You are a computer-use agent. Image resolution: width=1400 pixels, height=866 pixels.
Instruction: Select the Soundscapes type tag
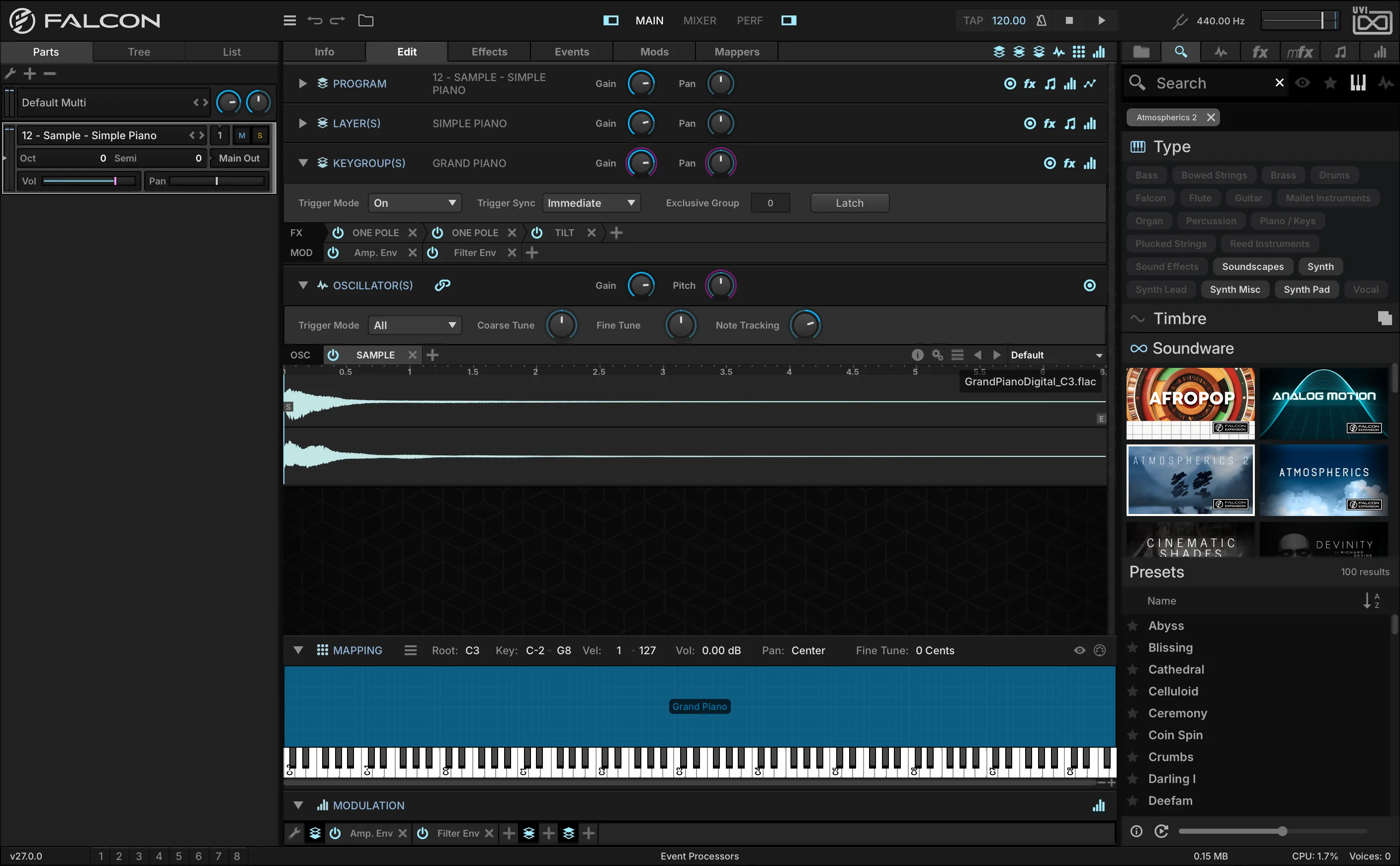coord(1253,266)
